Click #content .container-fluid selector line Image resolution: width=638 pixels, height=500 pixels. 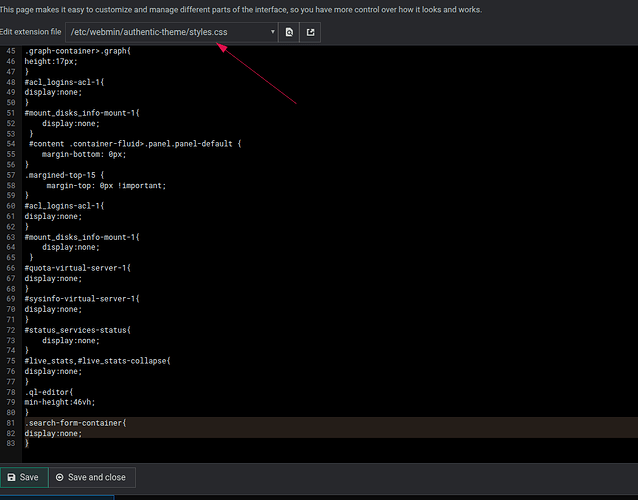[135, 143]
